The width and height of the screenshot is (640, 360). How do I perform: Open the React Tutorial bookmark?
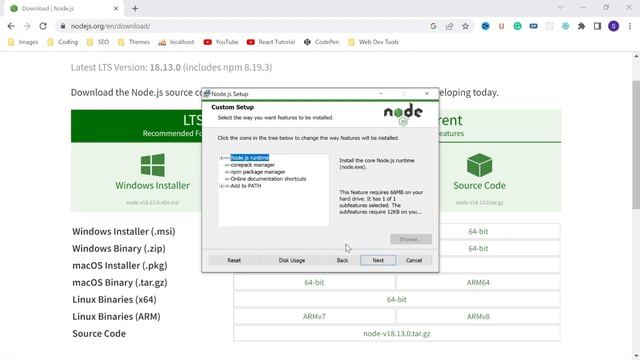271,42
